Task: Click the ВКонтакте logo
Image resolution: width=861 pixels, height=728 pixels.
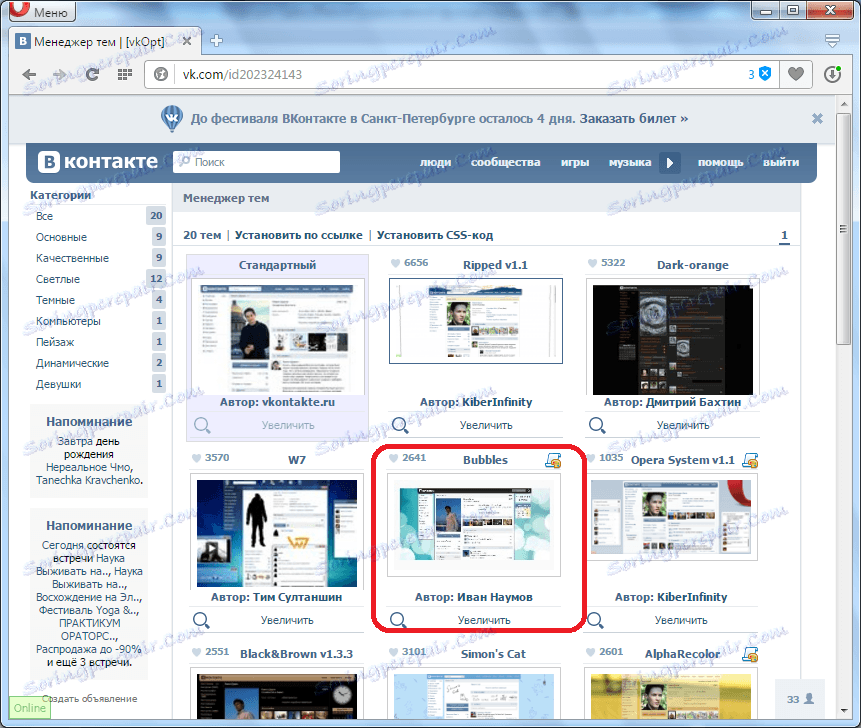Action: click(98, 162)
